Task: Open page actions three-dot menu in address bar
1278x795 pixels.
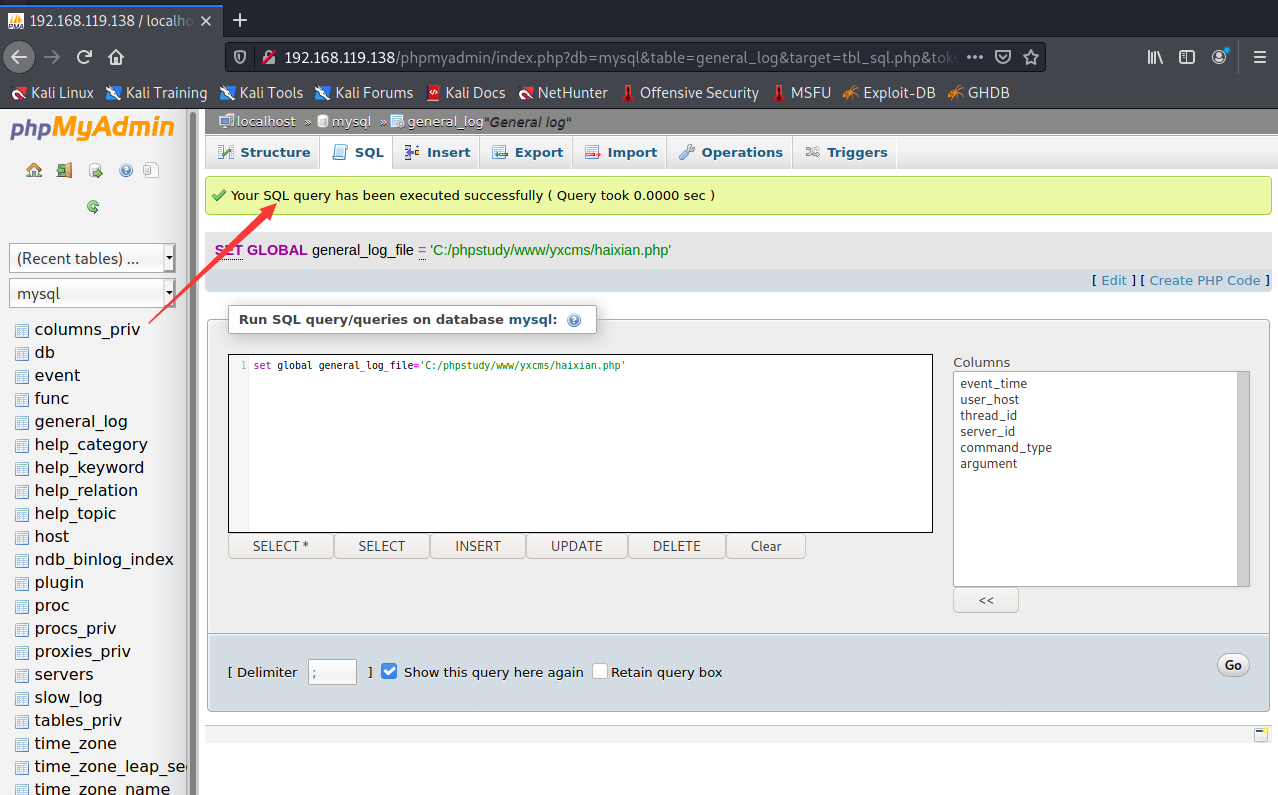Action: 975,57
